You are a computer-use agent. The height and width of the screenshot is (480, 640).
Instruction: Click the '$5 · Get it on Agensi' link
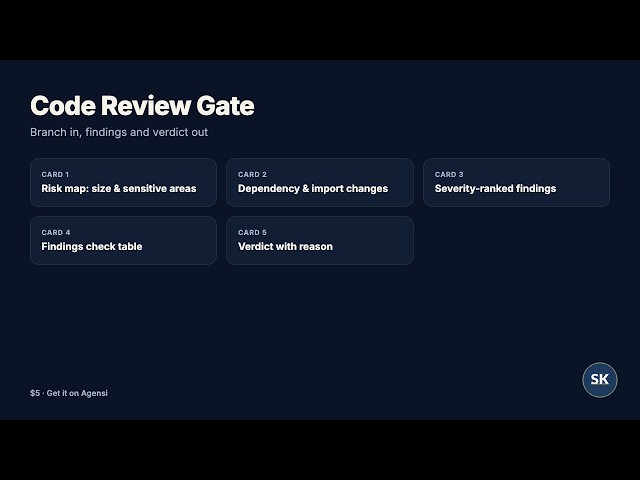click(x=69, y=393)
